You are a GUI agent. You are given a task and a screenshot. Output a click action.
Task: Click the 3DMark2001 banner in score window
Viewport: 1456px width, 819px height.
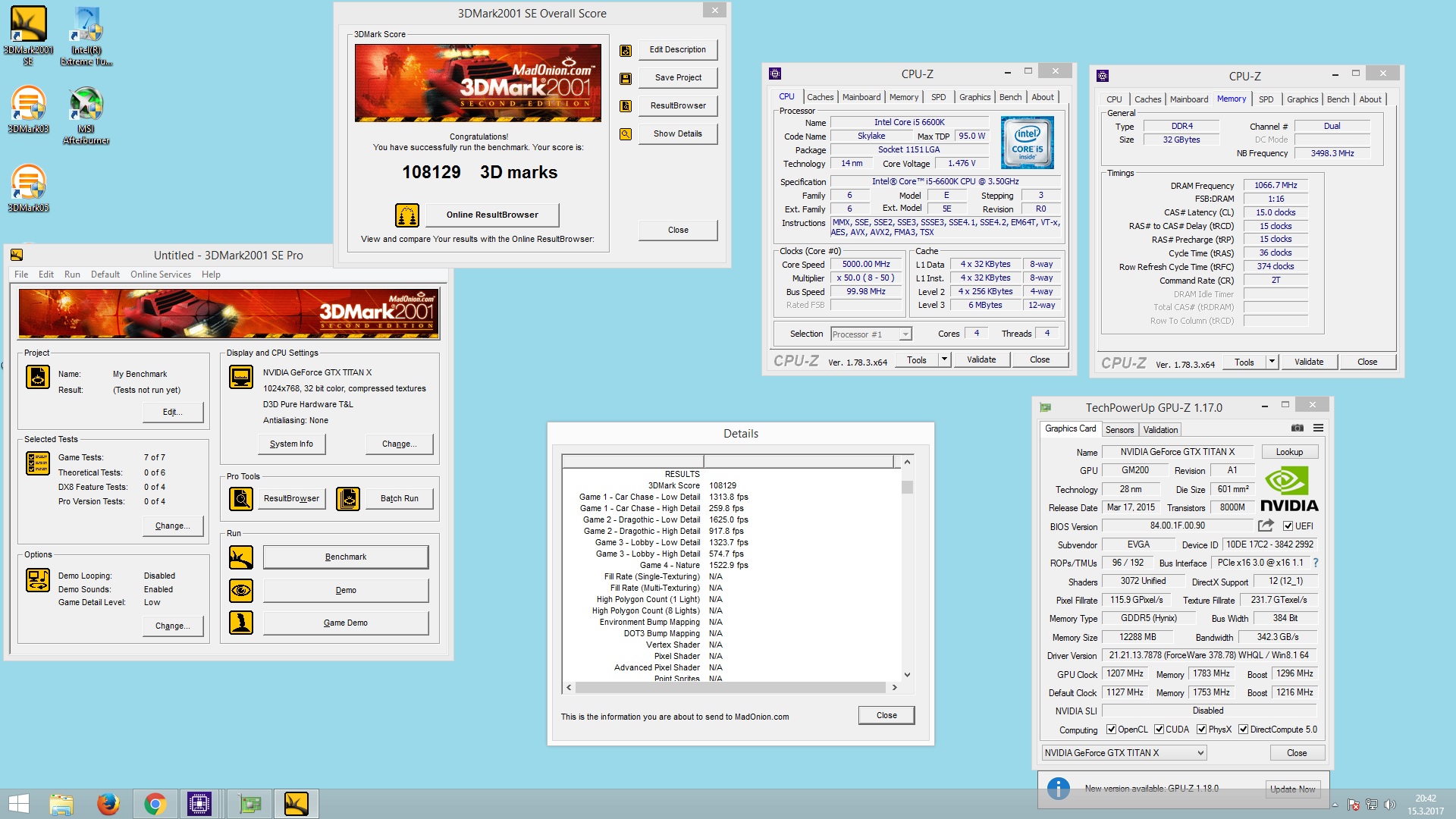pyautogui.click(x=478, y=83)
